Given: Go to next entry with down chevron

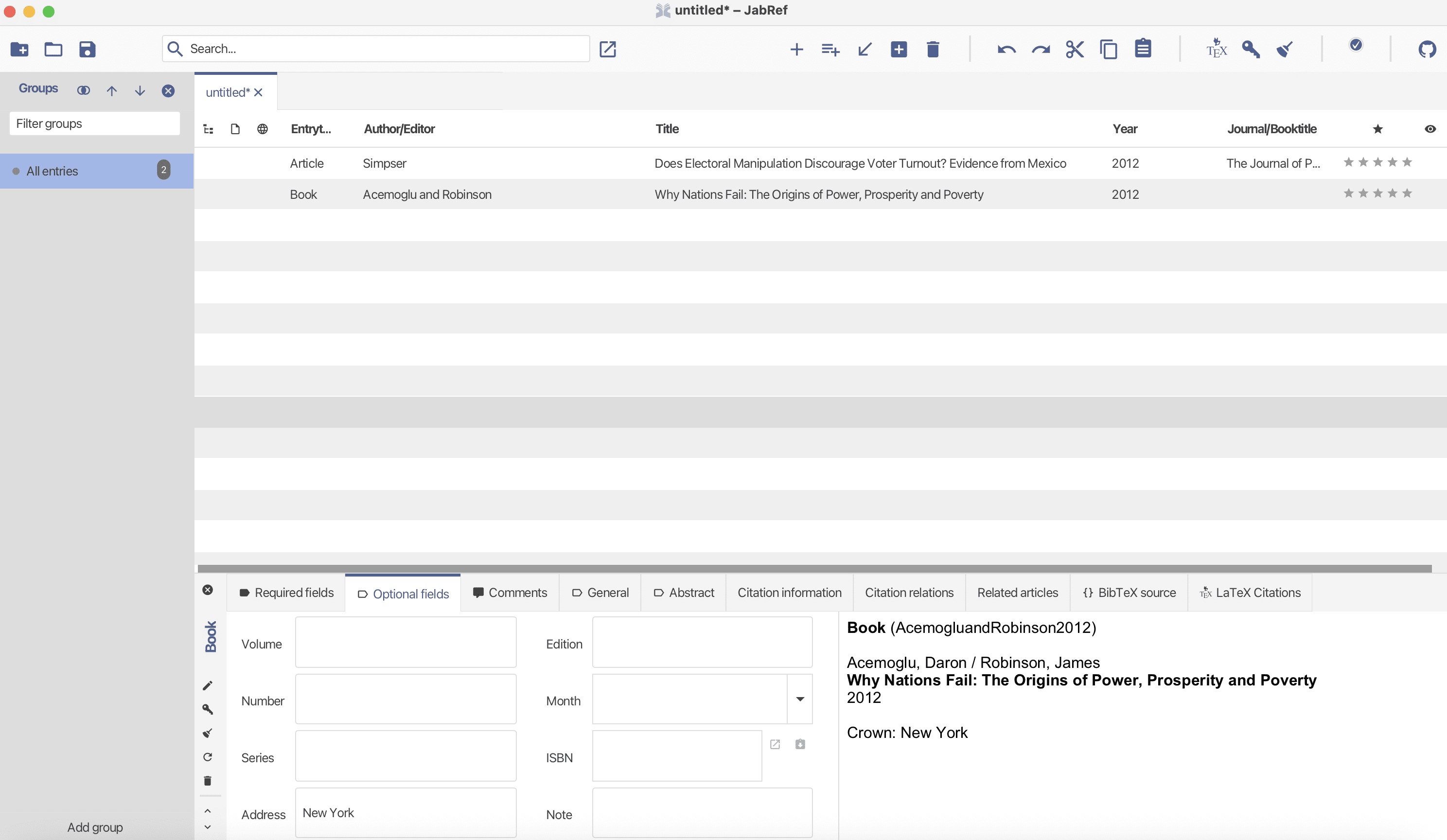Looking at the screenshot, I should [207, 827].
